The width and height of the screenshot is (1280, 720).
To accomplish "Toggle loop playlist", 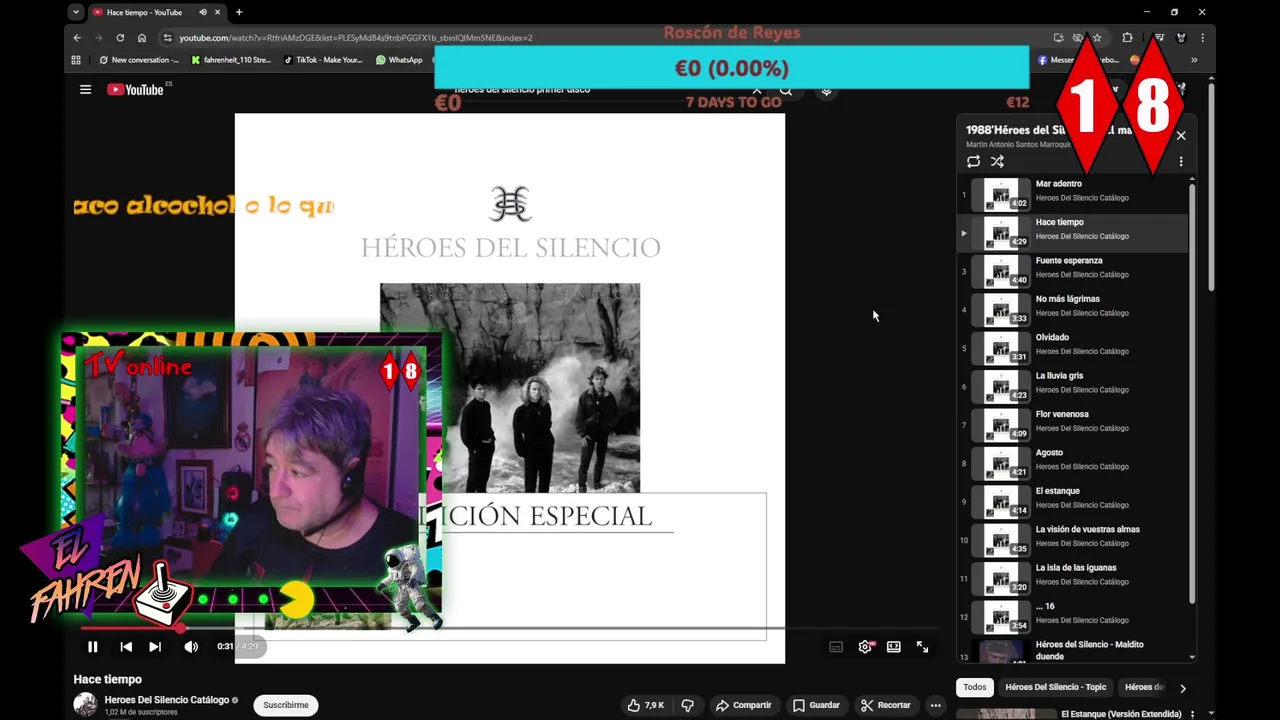I will (x=973, y=161).
